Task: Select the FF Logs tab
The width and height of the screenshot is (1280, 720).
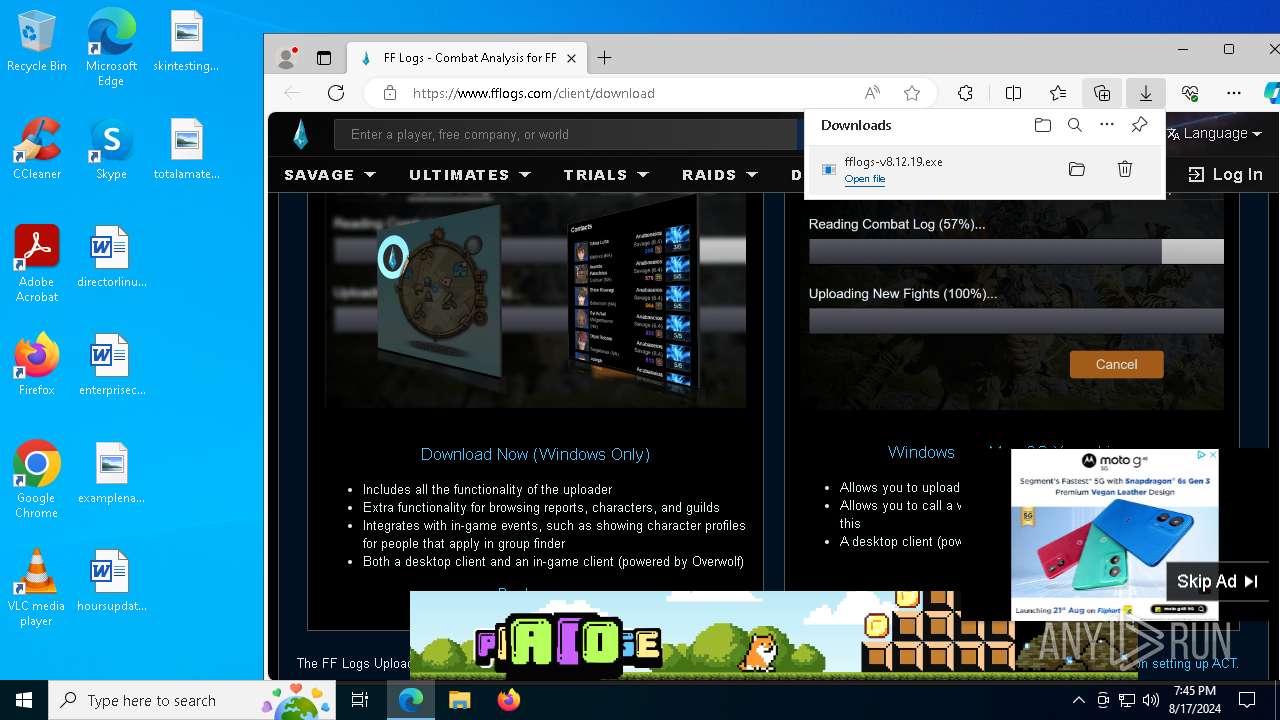Action: pyautogui.click(x=467, y=58)
